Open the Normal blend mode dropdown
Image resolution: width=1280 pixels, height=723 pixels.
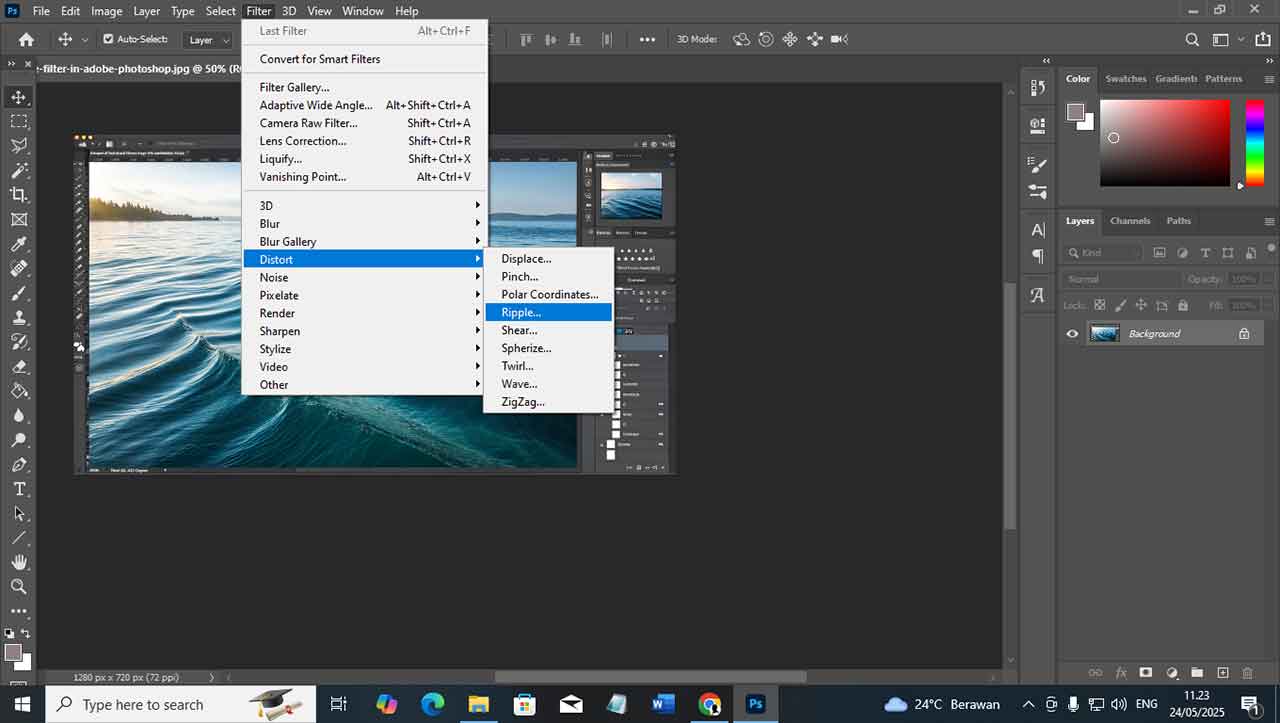pos(1121,279)
